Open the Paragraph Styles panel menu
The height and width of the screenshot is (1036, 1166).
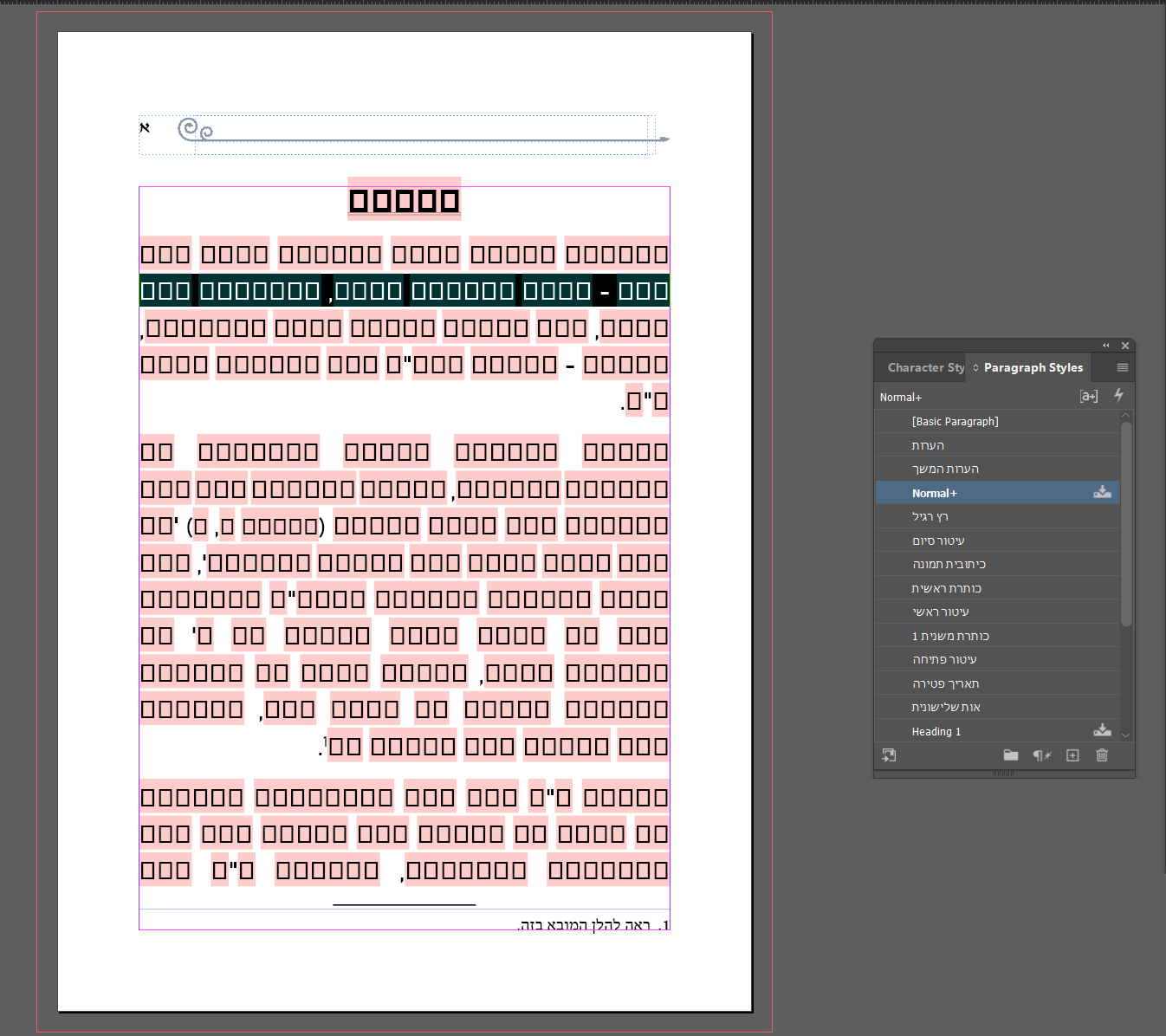click(x=1122, y=367)
